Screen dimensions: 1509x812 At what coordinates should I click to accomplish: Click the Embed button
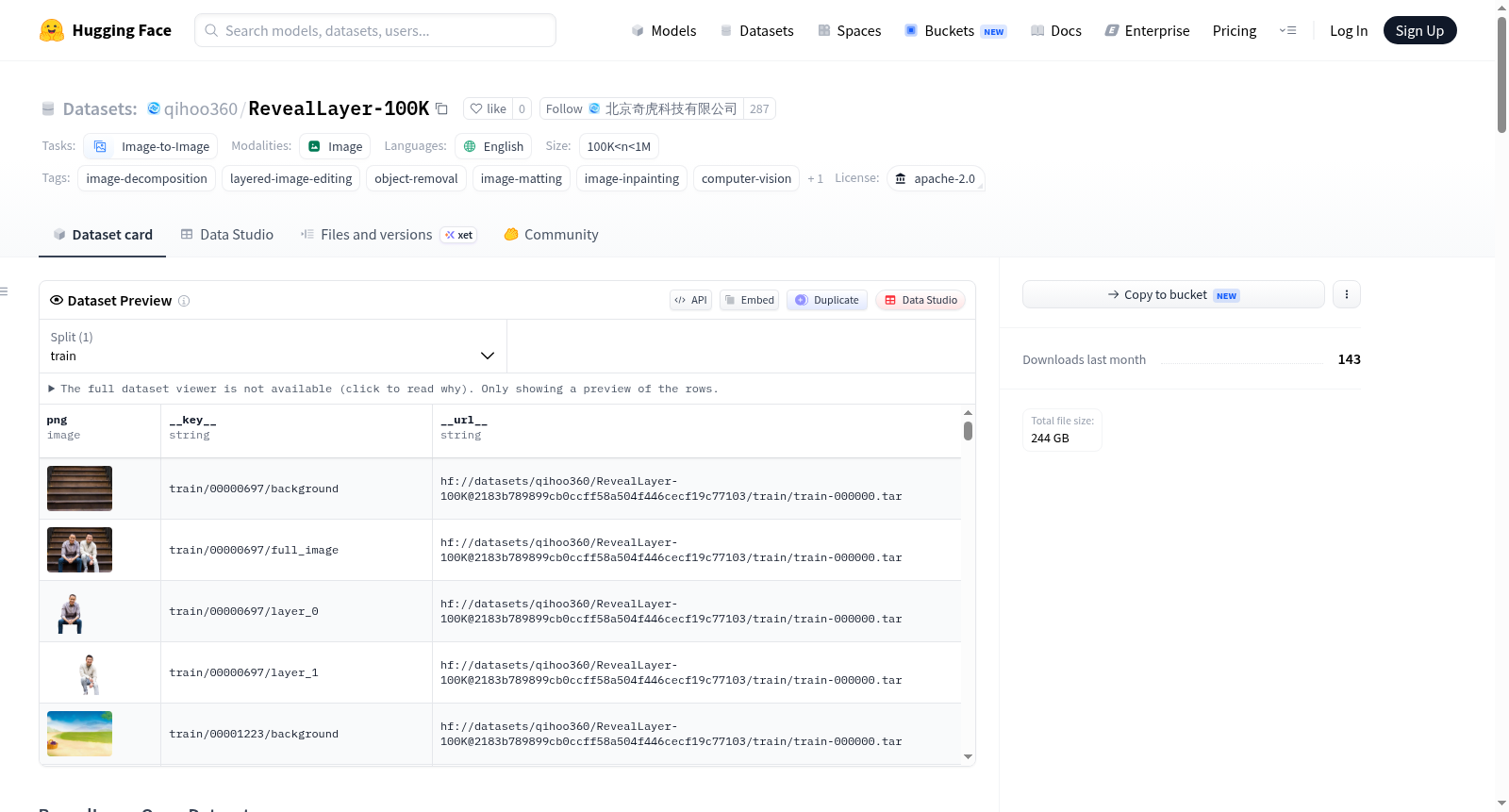point(750,300)
